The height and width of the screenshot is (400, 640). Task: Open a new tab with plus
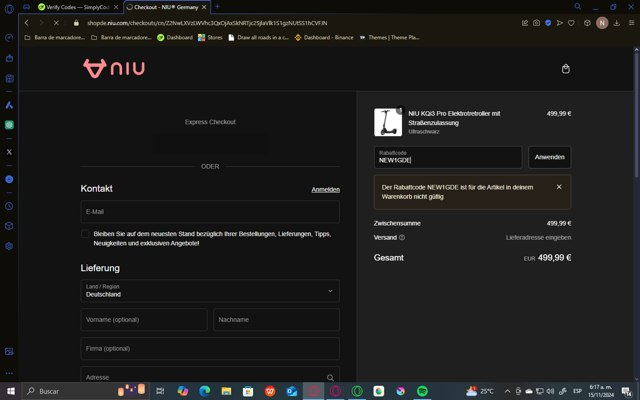217,6
